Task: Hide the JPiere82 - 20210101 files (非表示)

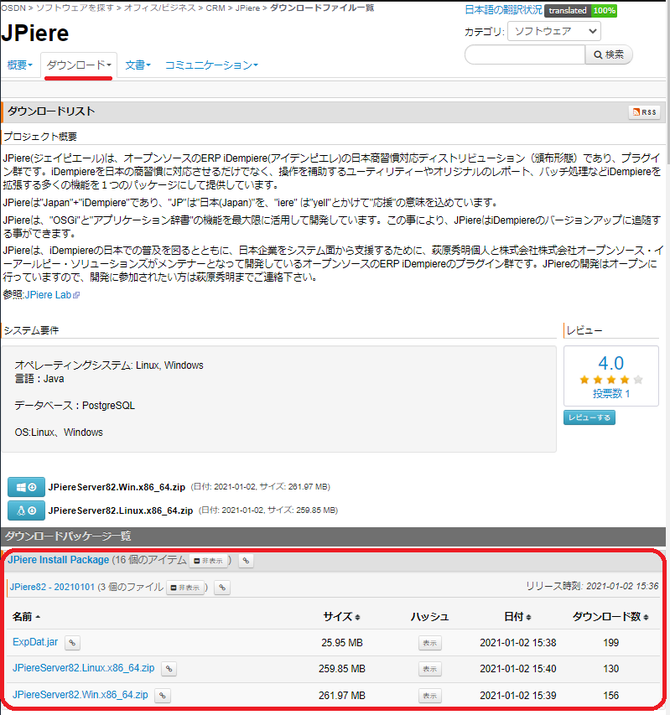Action: pyautogui.click(x=185, y=587)
